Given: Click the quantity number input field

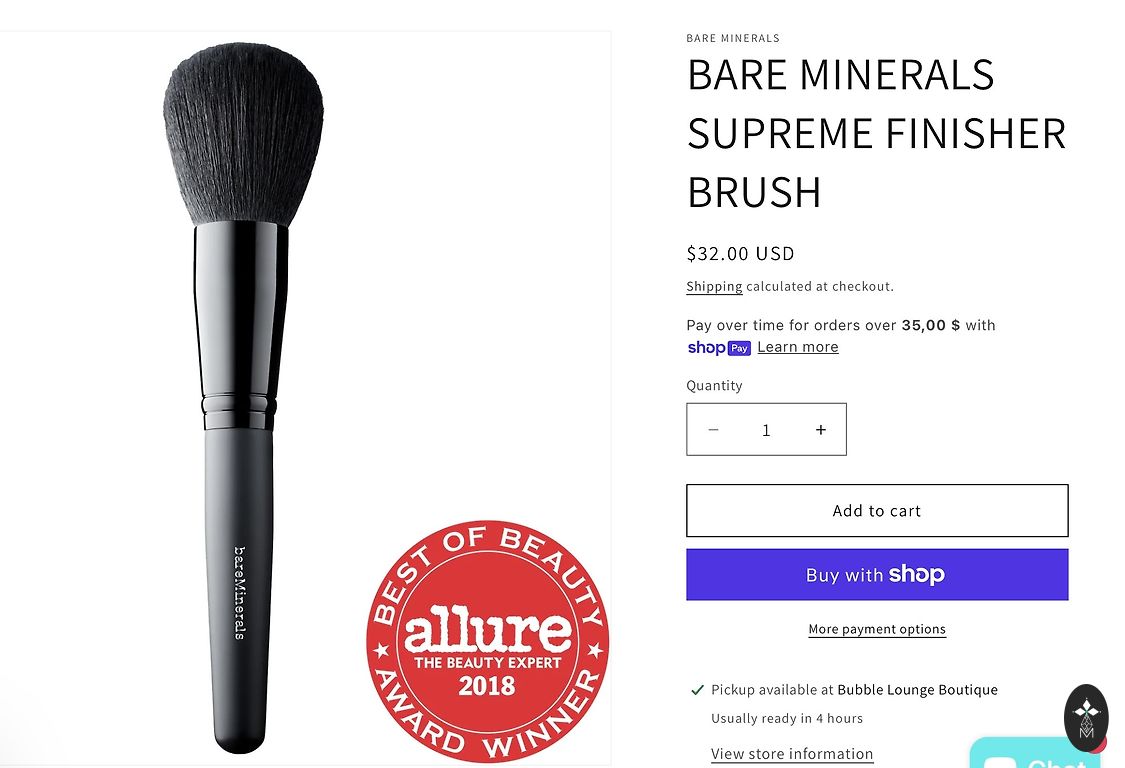Looking at the screenshot, I should point(767,430).
